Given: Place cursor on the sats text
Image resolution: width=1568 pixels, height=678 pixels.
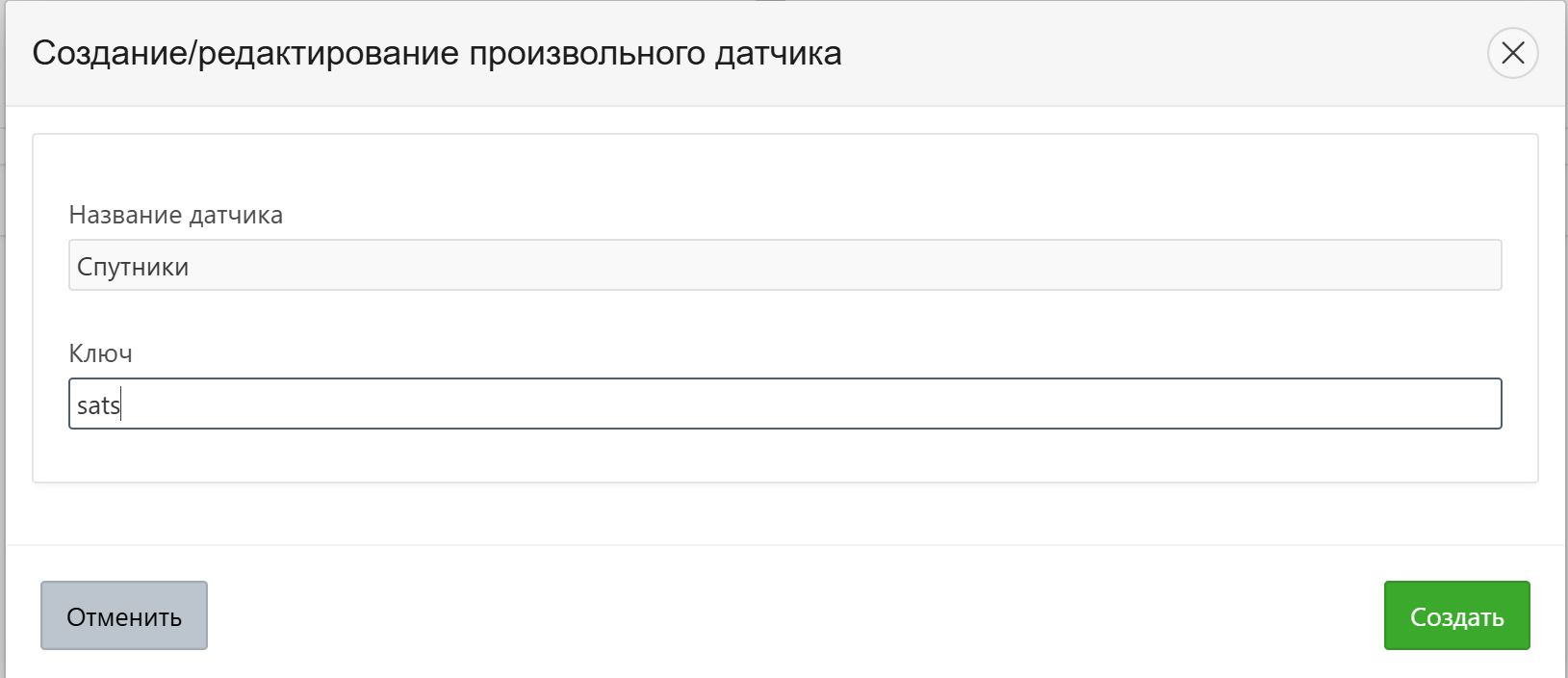Looking at the screenshot, I should [98, 405].
